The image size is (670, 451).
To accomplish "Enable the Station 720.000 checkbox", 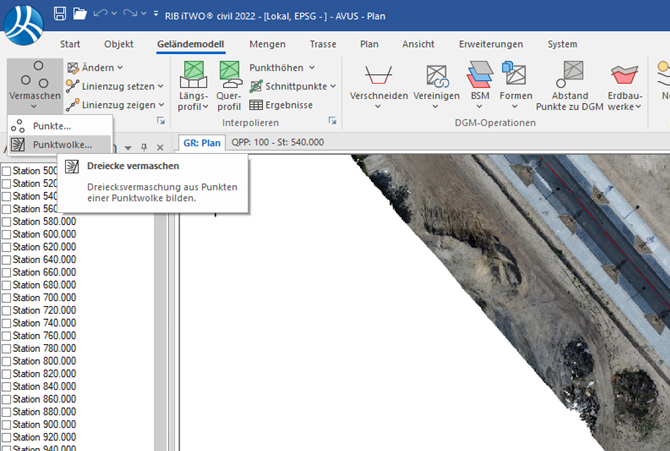I will [7, 310].
